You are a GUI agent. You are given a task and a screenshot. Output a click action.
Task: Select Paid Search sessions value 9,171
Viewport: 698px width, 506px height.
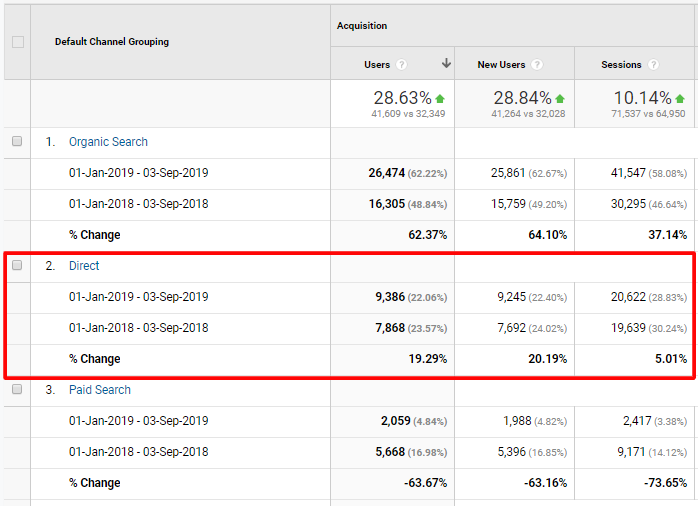click(631, 452)
